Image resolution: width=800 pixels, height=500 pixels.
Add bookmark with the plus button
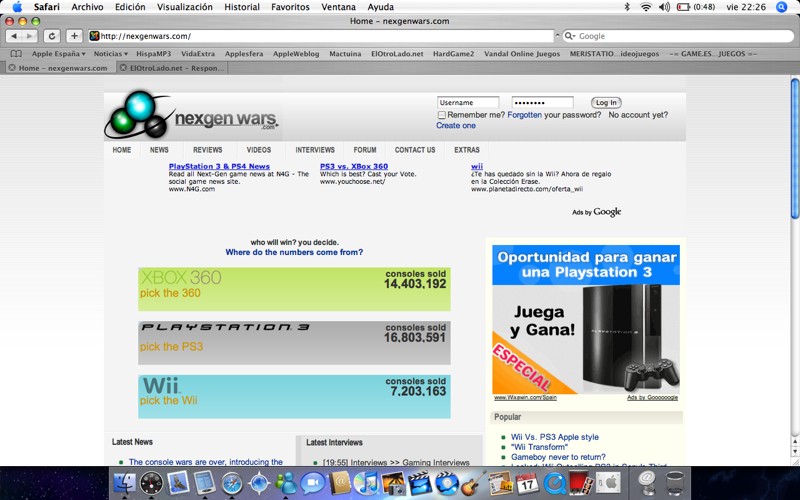pos(74,36)
